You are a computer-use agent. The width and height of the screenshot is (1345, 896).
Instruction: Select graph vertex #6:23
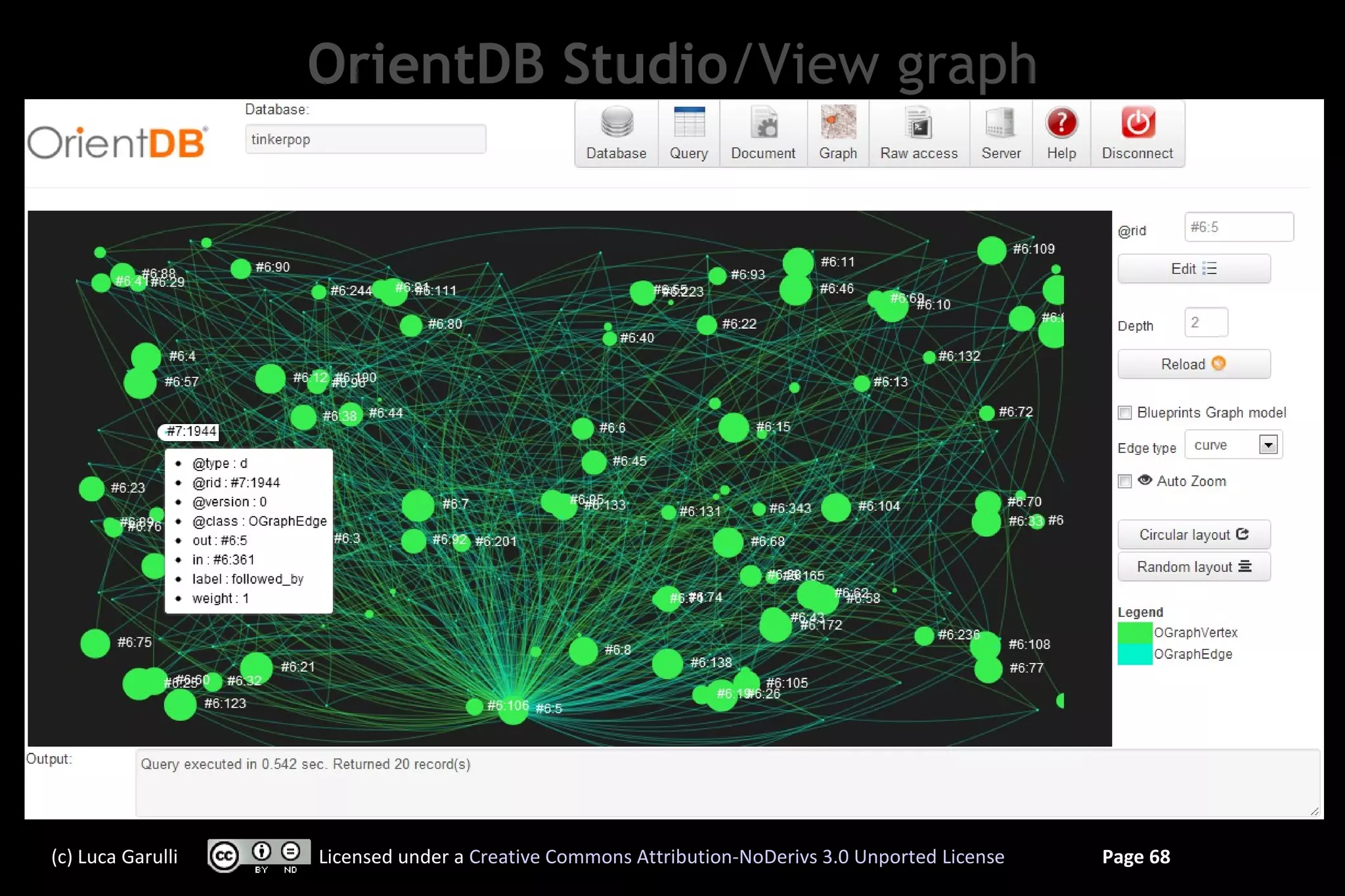(x=92, y=488)
